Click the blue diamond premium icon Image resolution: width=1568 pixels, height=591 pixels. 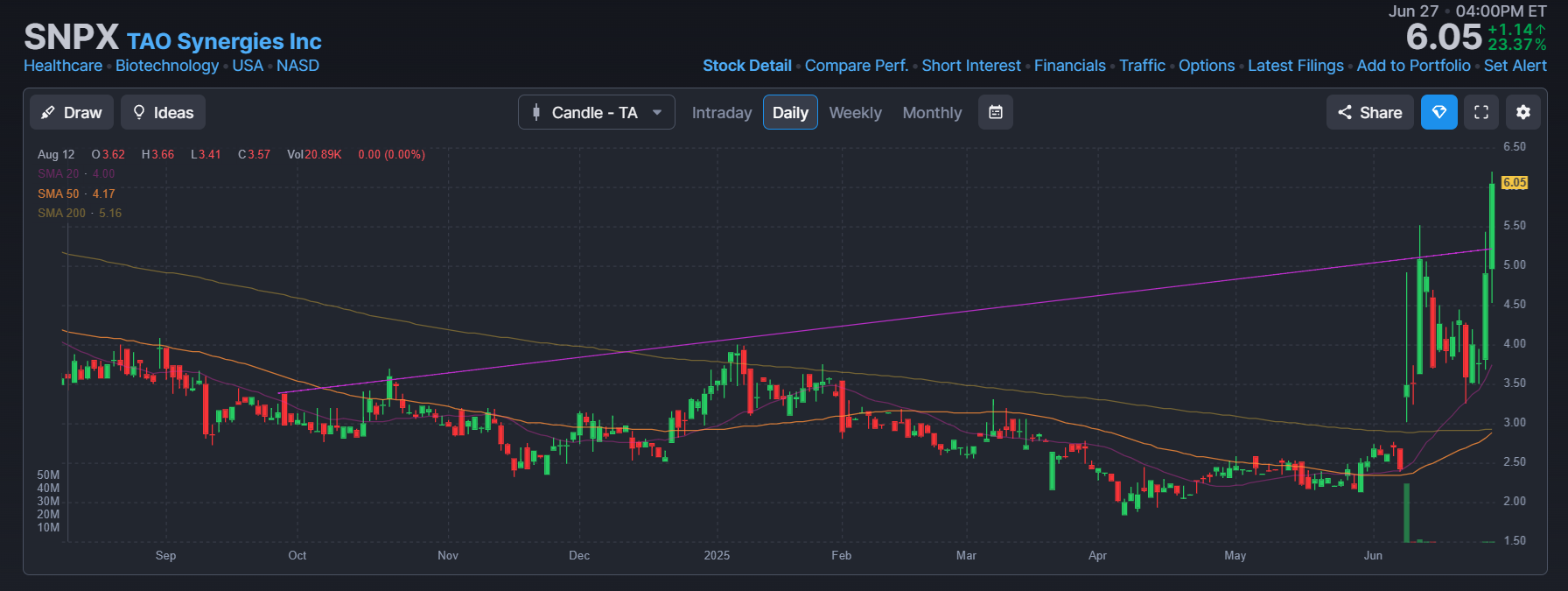[1438, 113]
